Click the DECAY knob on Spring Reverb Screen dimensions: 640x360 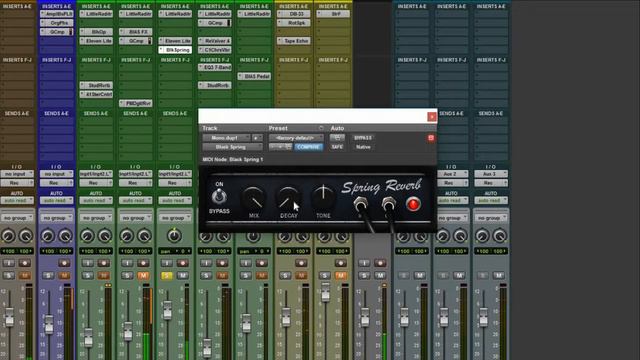click(x=289, y=198)
